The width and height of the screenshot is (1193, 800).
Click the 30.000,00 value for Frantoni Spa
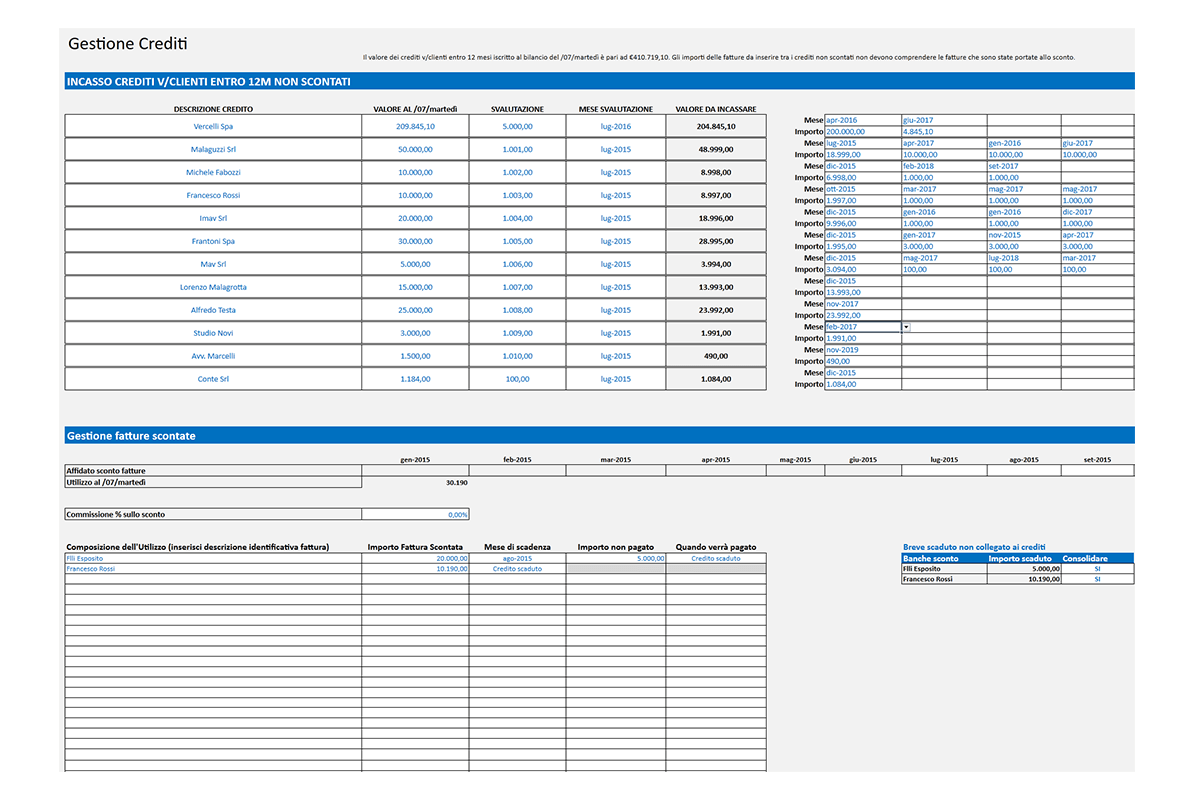[415, 241]
